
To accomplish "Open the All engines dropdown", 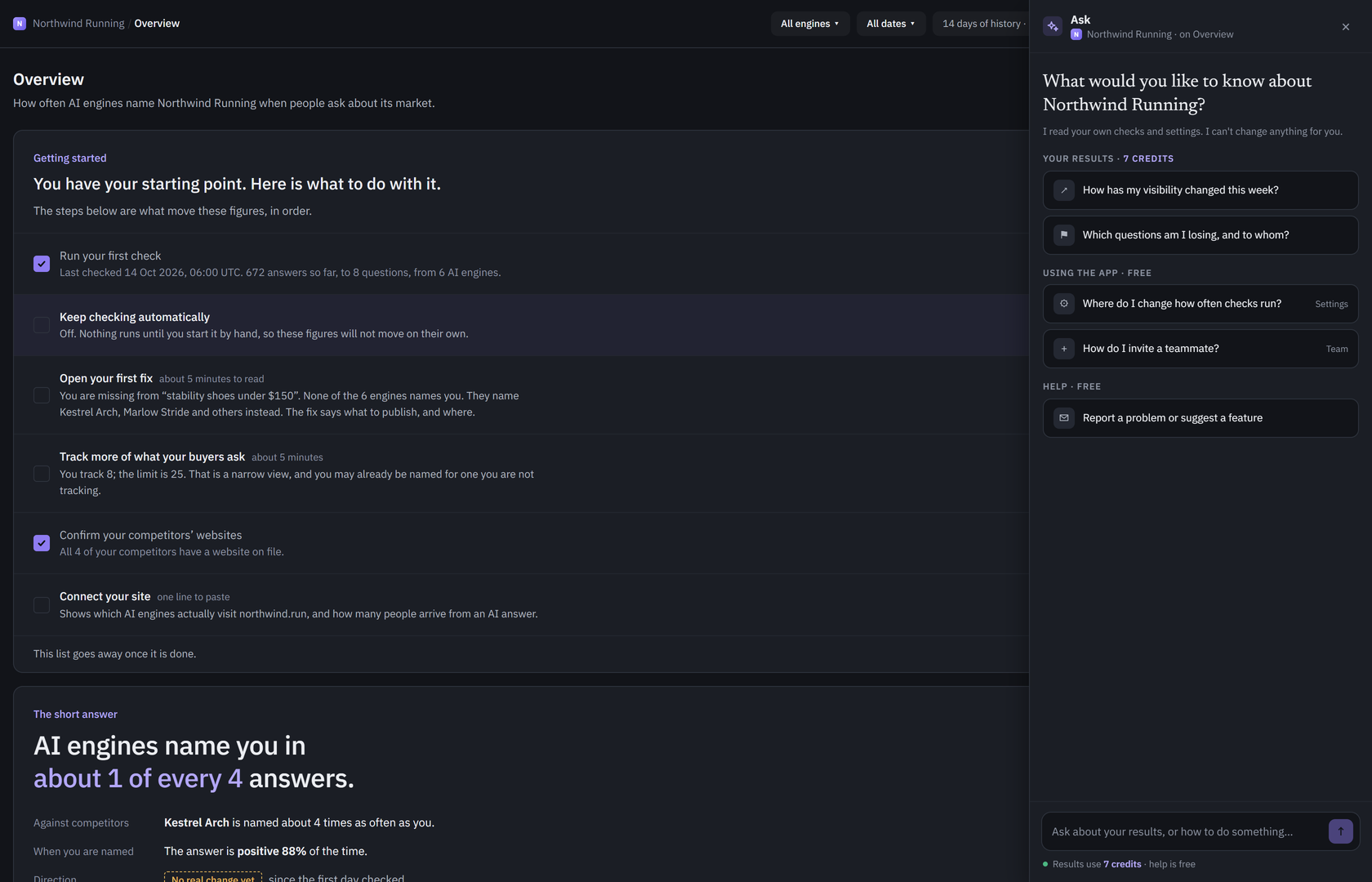I will click(810, 24).
